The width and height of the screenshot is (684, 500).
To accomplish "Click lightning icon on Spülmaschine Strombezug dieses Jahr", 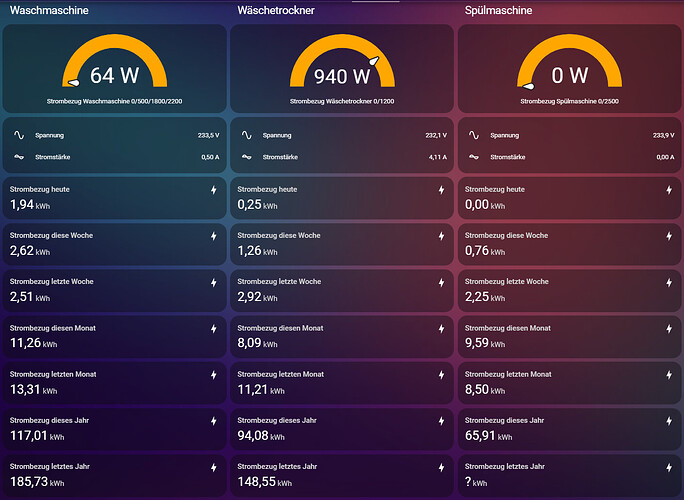I will coord(669,421).
